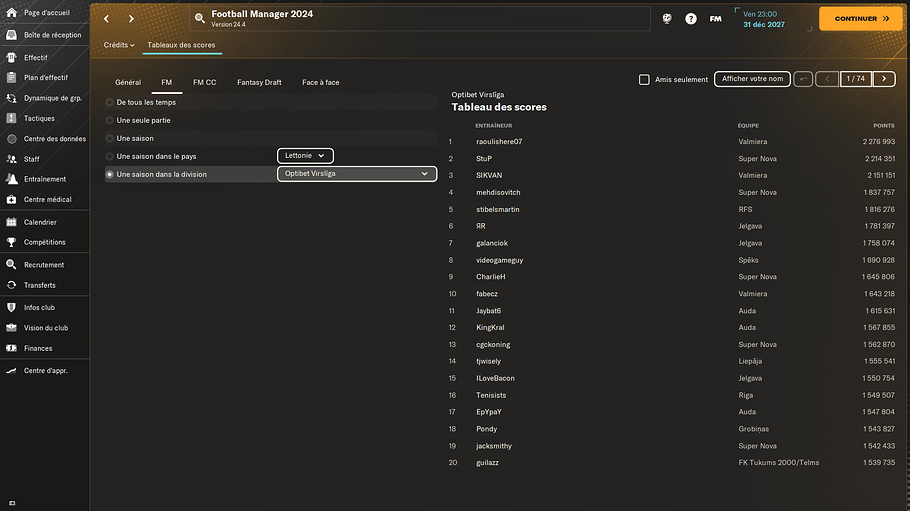The width and height of the screenshot is (910, 511).
Task: Go to Centre médical icon
Action: [x=12, y=200]
